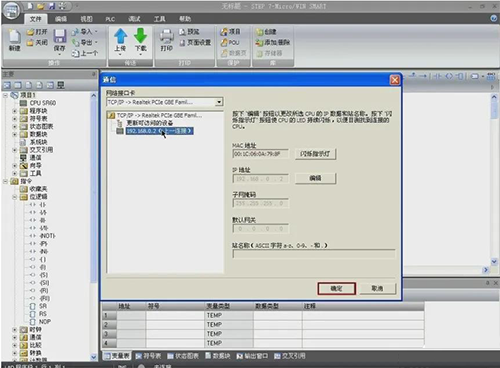Click the open folder icon in the quick access toolbar

click(41, 6)
